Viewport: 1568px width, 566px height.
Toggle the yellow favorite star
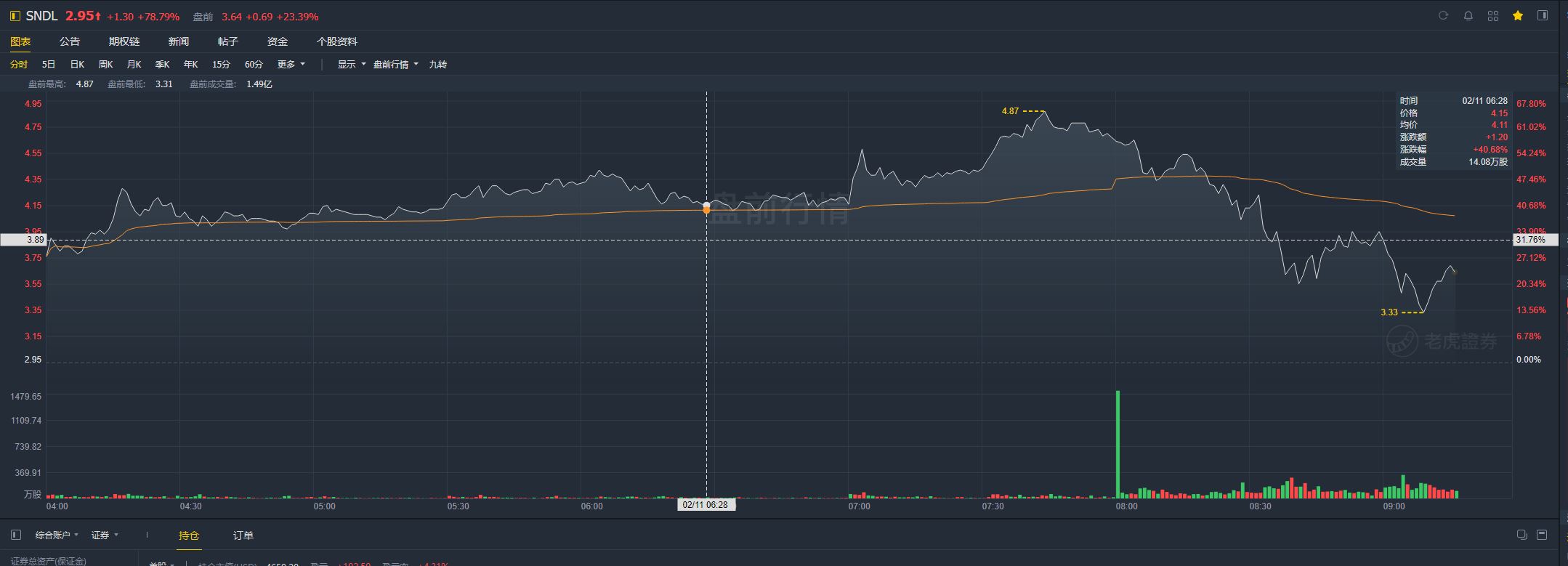tap(1517, 16)
